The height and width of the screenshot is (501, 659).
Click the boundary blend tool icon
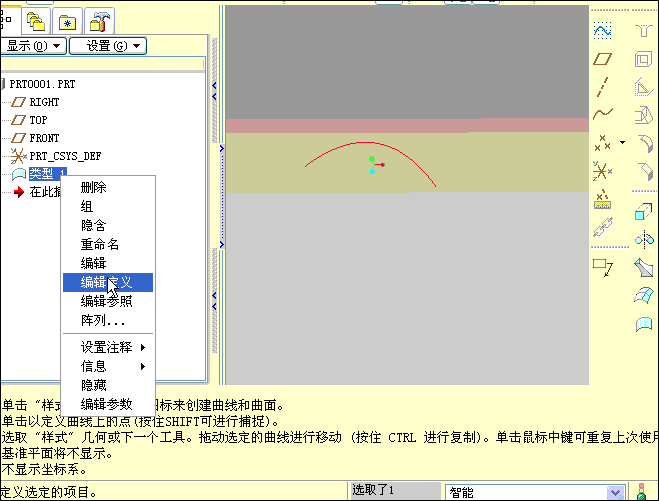(x=643, y=295)
